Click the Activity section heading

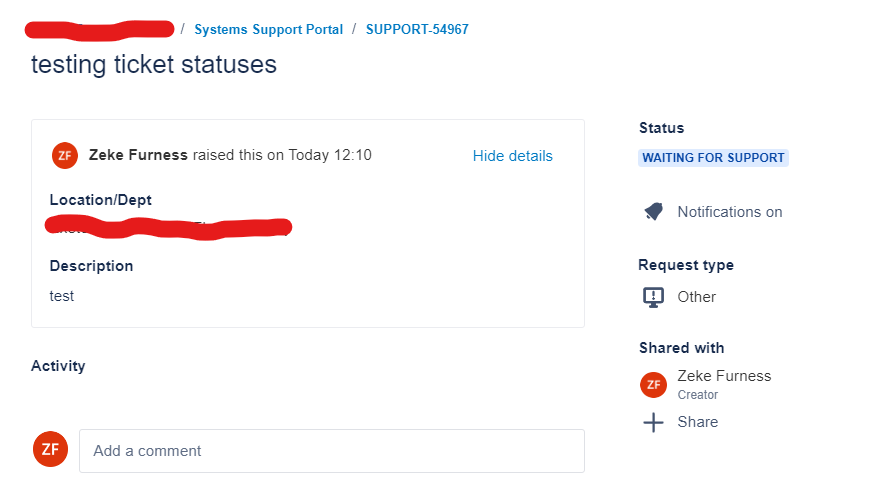58,366
